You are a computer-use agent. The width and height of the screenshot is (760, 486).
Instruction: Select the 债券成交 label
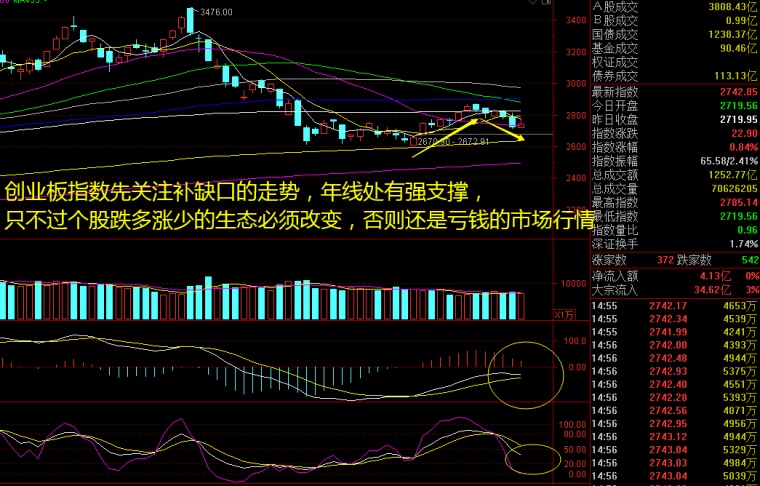click(615, 76)
